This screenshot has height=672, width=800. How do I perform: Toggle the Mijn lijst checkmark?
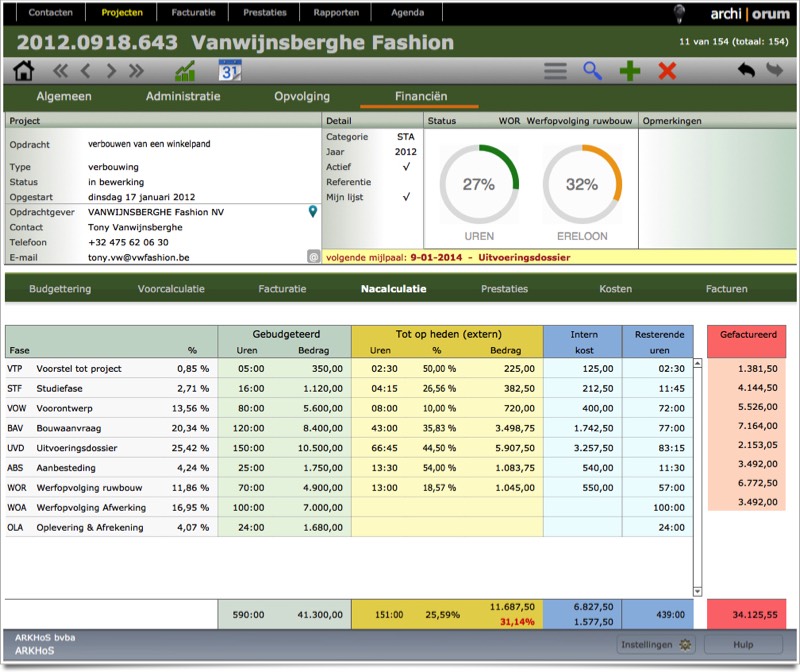[x=406, y=197]
